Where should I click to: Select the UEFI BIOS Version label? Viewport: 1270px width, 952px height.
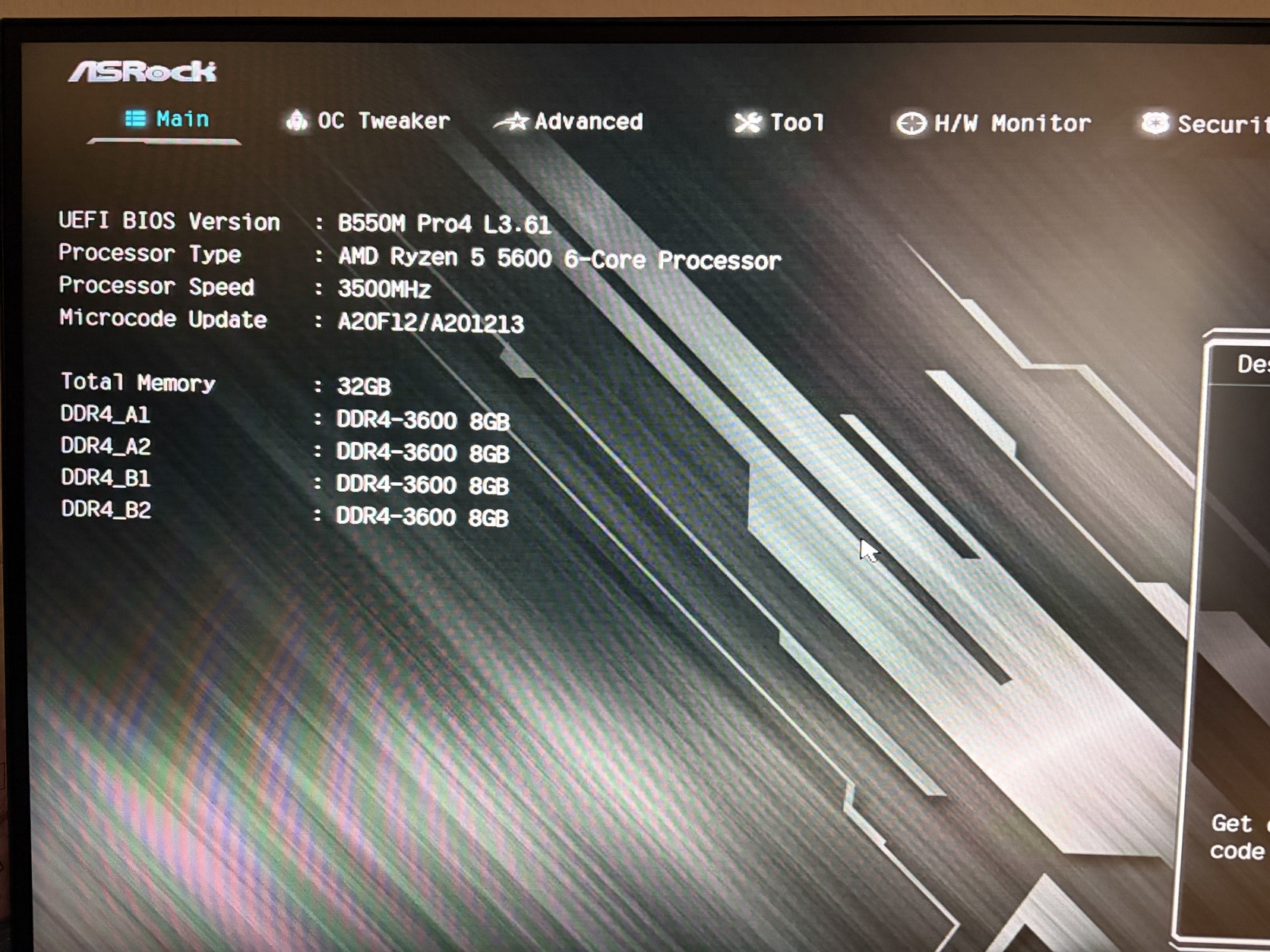169,221
